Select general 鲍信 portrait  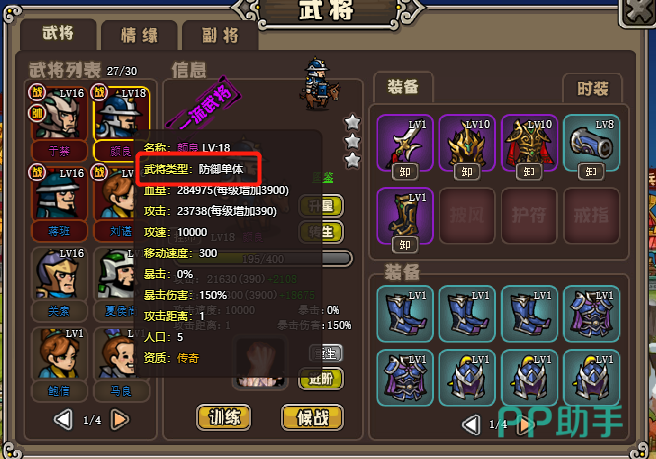pyautogui.click(x=59, y=354)
